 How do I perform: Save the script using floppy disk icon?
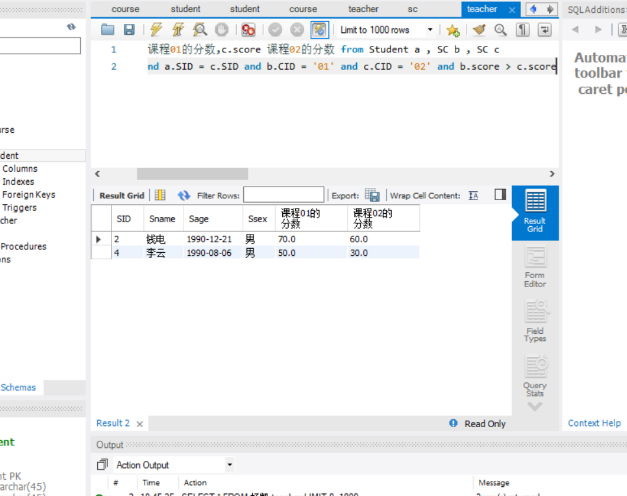point(129,30)
